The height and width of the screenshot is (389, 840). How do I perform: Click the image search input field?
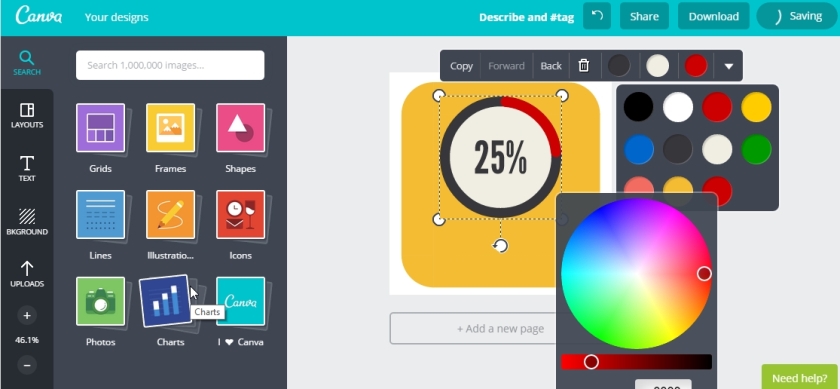pos(170,65)
